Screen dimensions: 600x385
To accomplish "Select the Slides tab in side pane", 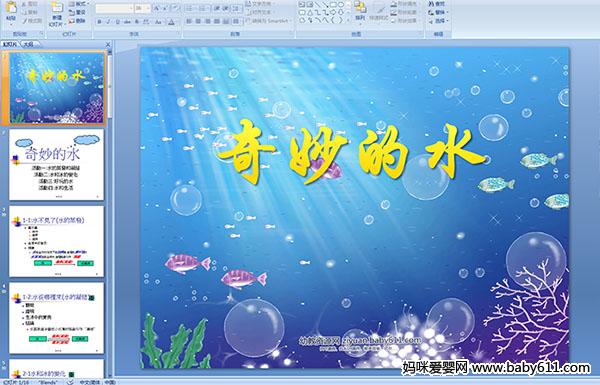I will coord(10,44).
